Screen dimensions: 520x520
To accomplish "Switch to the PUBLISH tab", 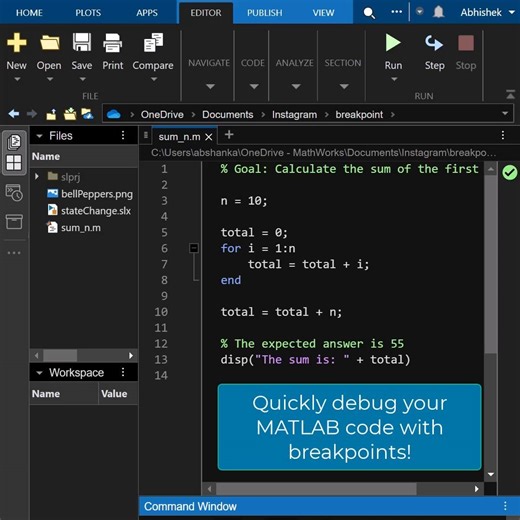I will coord(264,13).
